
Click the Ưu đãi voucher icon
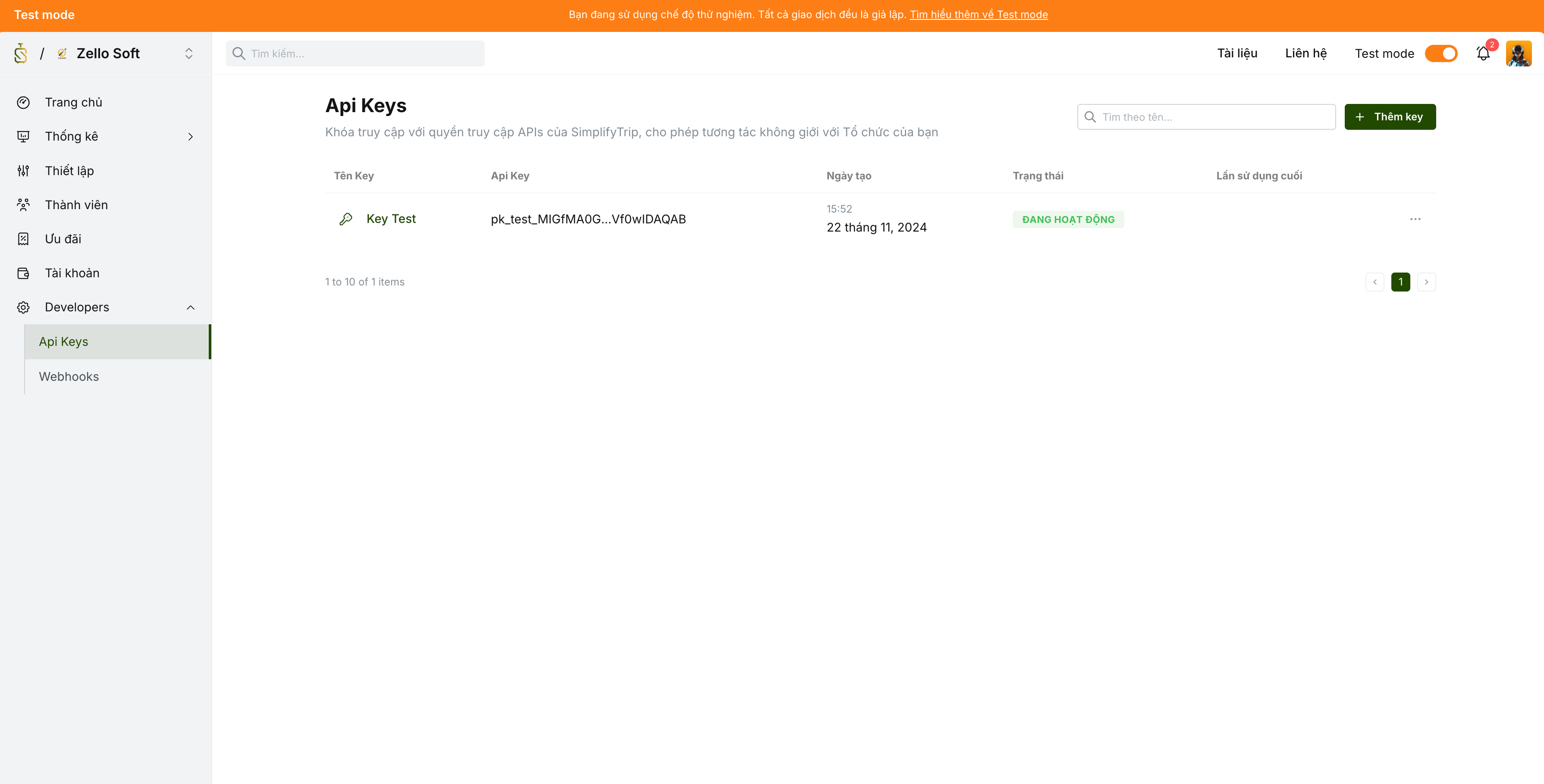coord(23,239)
